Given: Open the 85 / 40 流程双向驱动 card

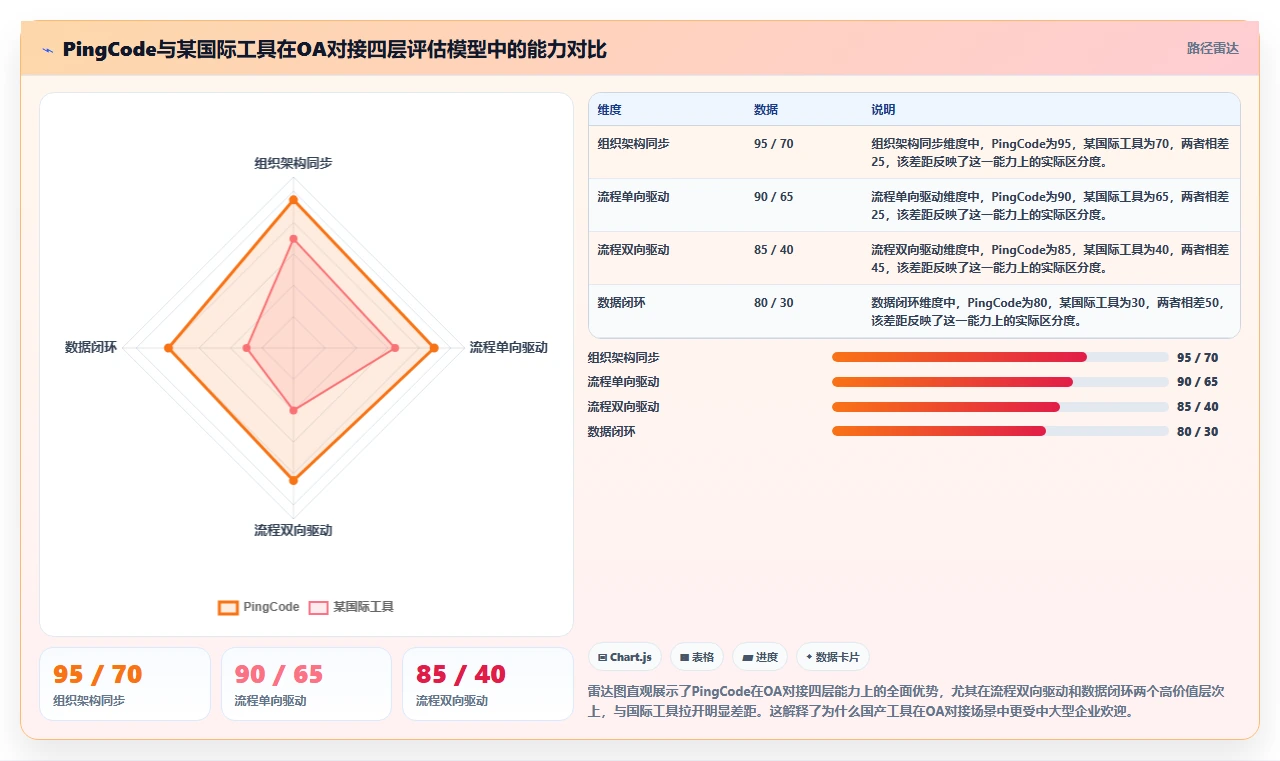Looking at the screenshot, I should (x=488, y=684).
